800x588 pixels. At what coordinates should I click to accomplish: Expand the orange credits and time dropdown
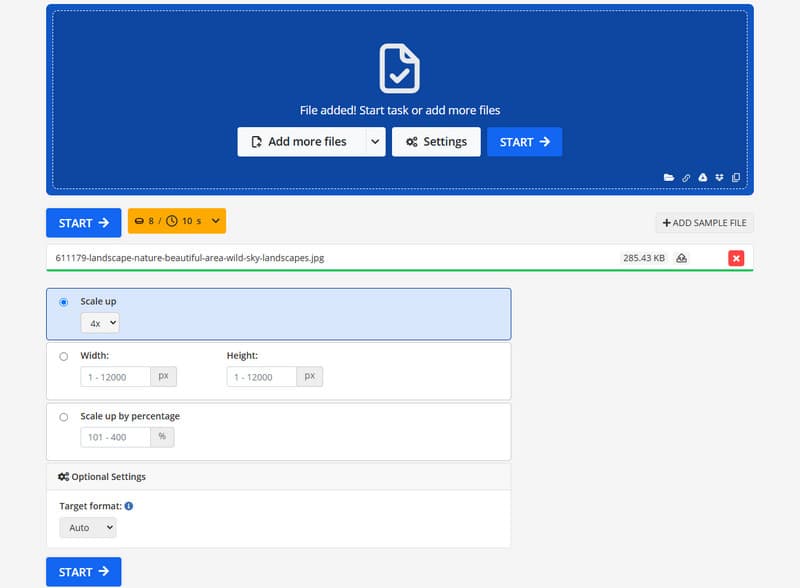(x=177, y=221)
